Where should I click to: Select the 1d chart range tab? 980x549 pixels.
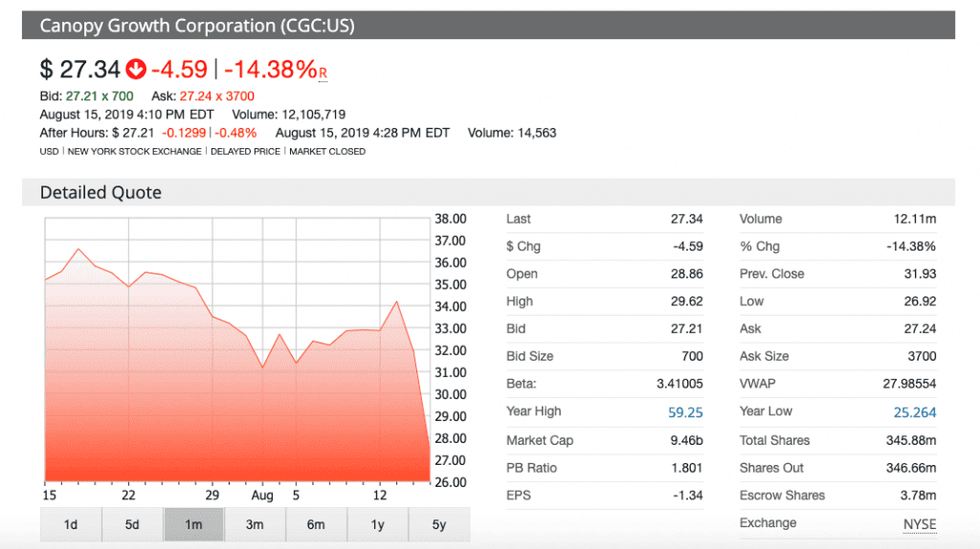tap(70, 524)
